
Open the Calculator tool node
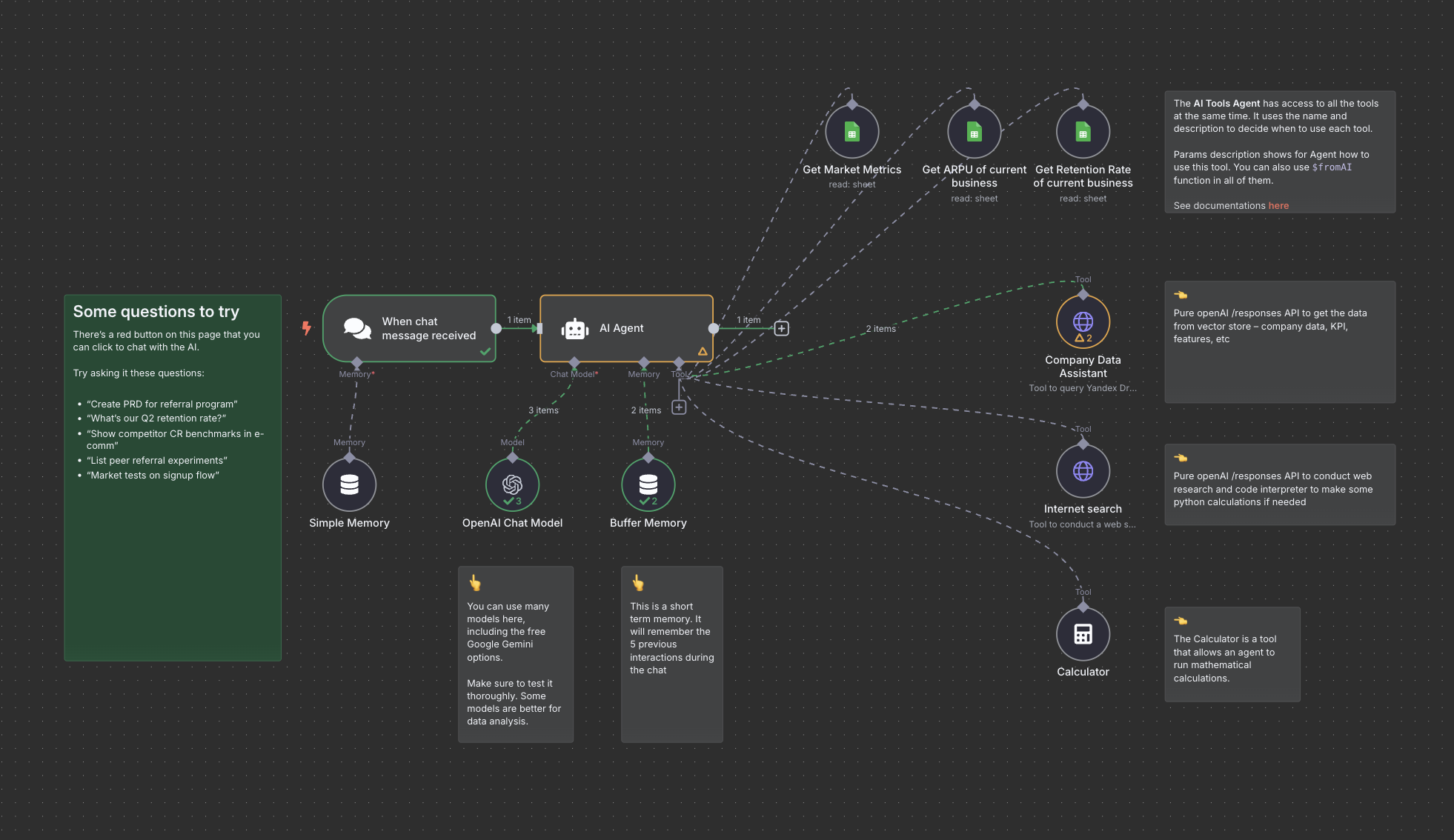coord(1083,634)
